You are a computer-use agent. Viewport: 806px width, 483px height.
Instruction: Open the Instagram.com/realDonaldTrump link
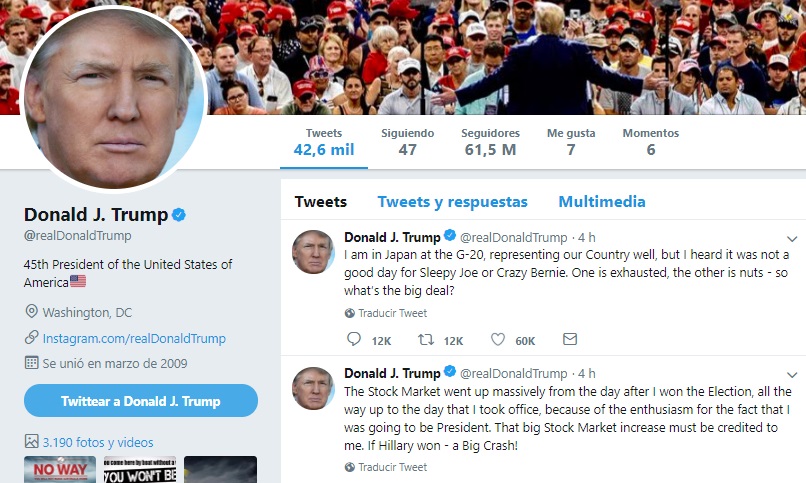tap(134, 338)
